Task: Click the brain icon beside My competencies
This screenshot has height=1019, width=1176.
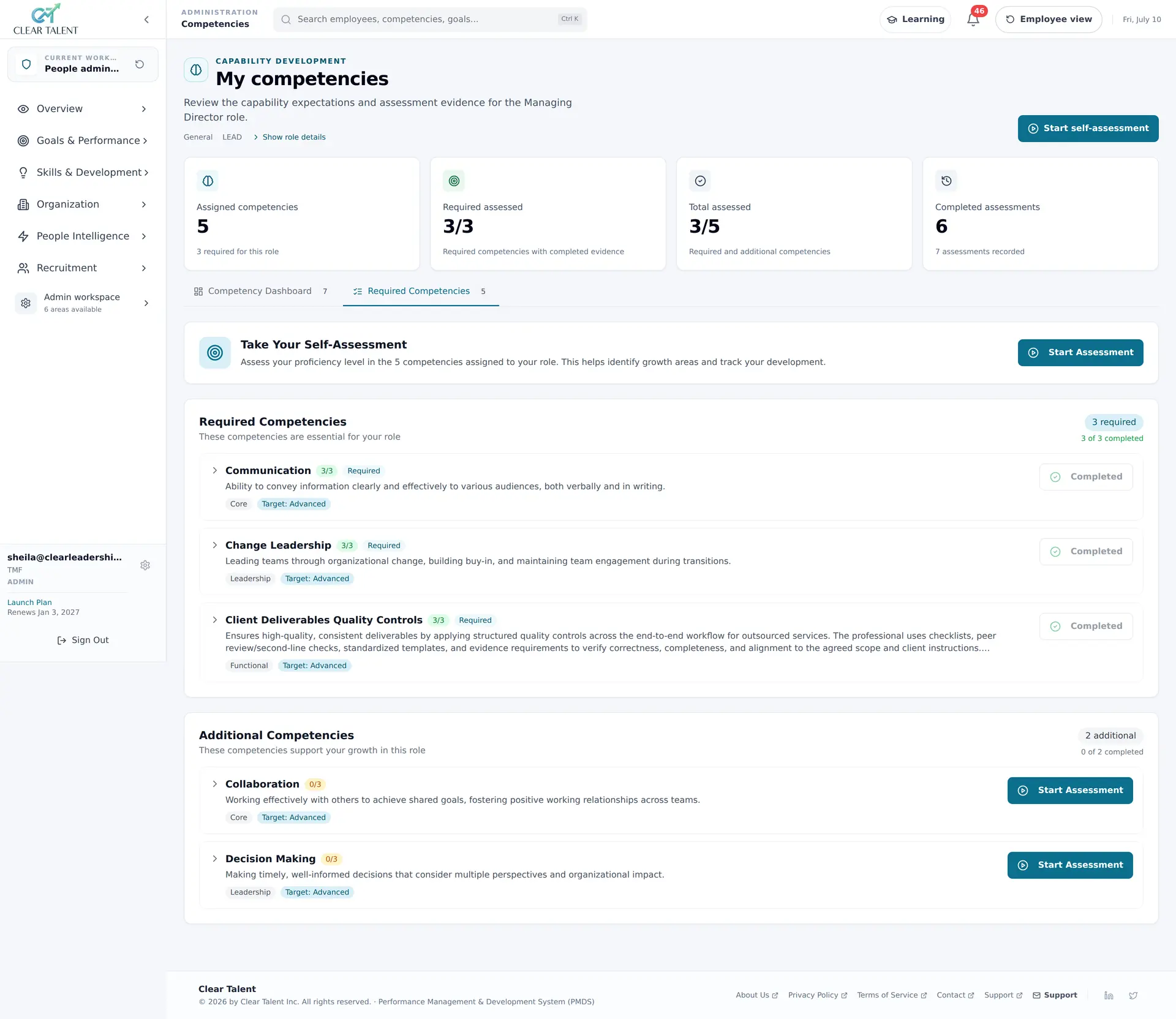Action: [196, 70]
